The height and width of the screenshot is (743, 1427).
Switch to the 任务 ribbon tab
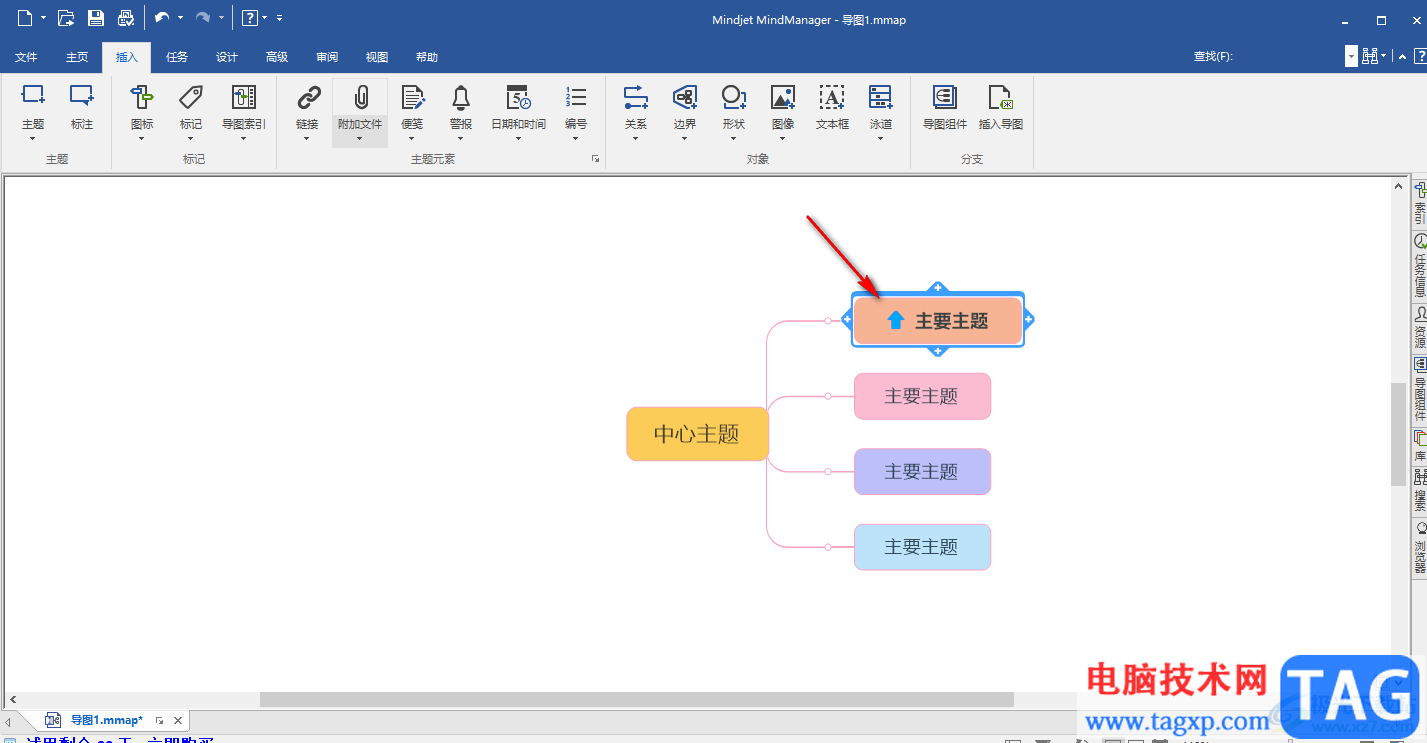[177, 57]
